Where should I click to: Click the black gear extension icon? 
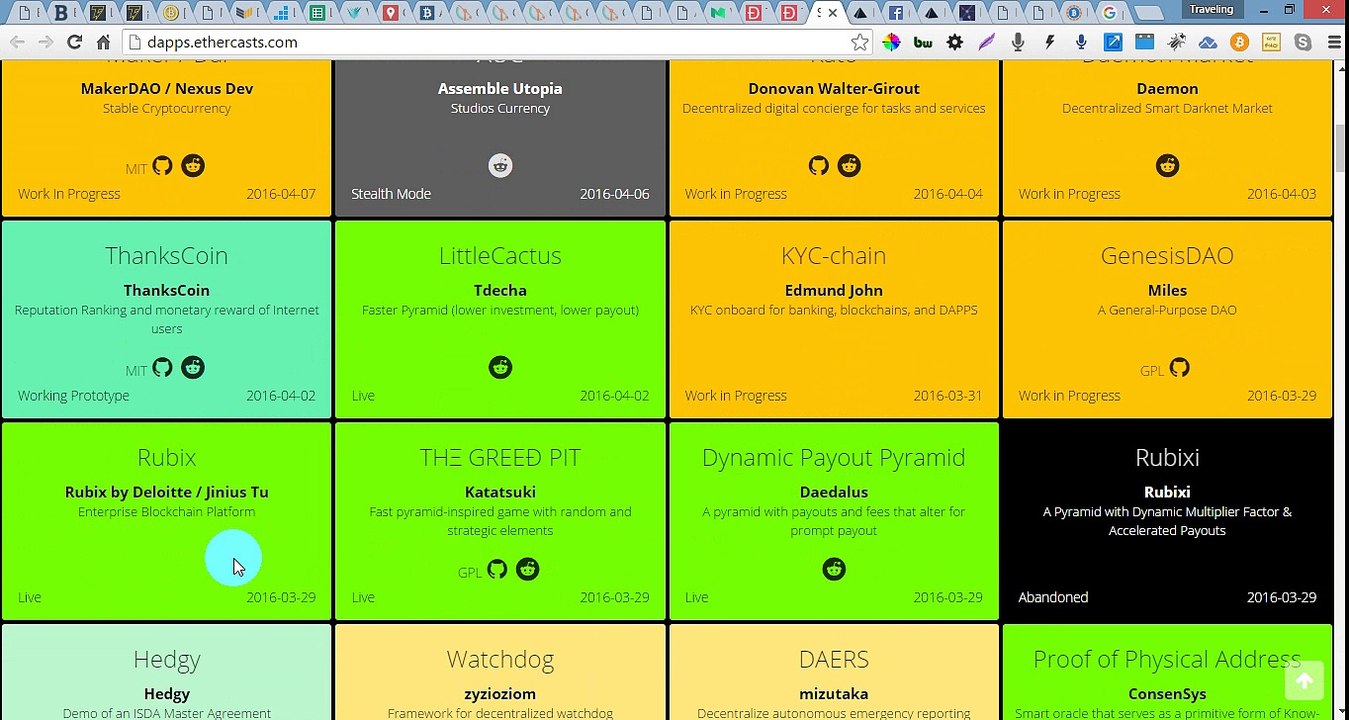pyautogui.click(x=955, y=42)
